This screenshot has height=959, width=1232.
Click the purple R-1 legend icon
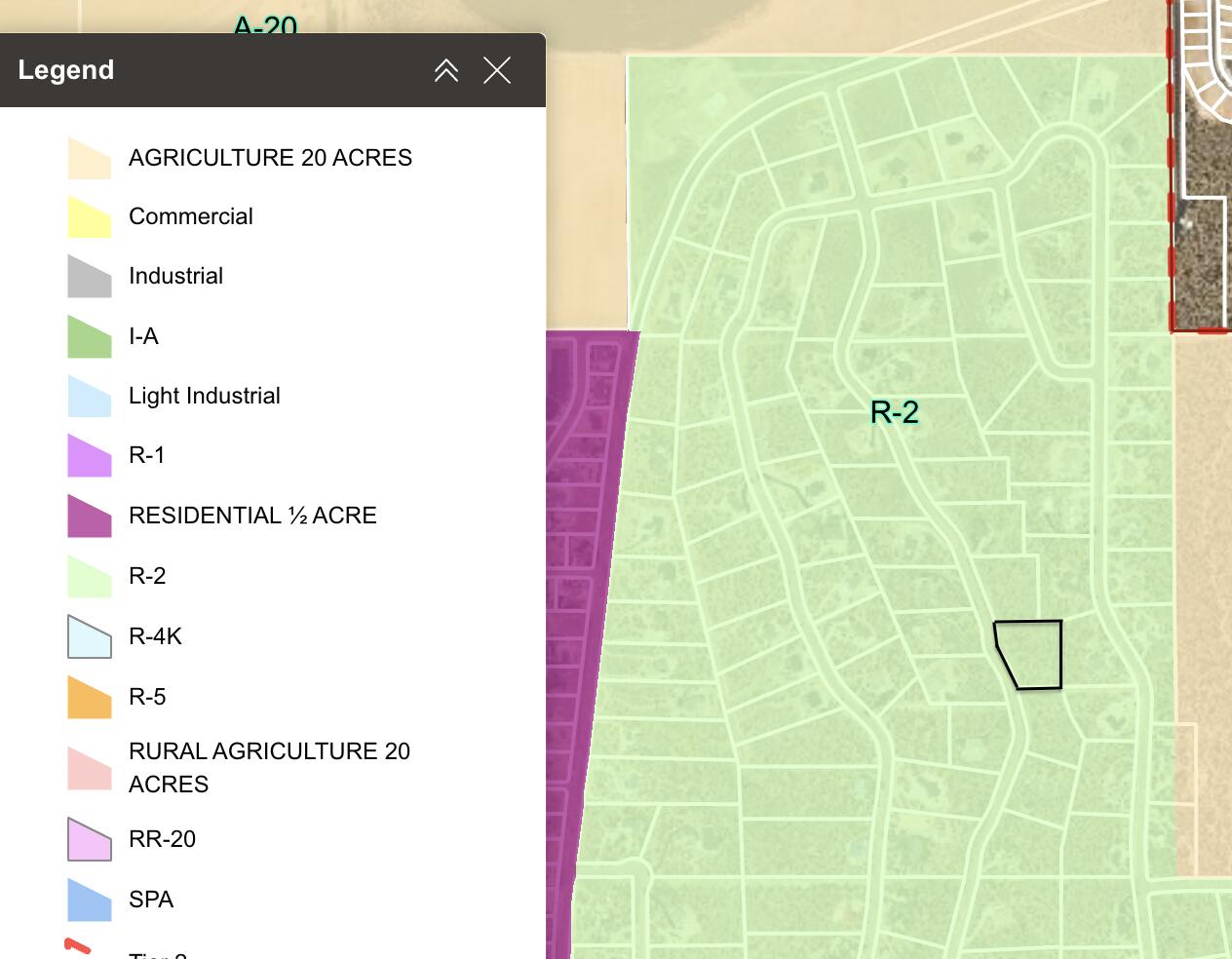90,455
